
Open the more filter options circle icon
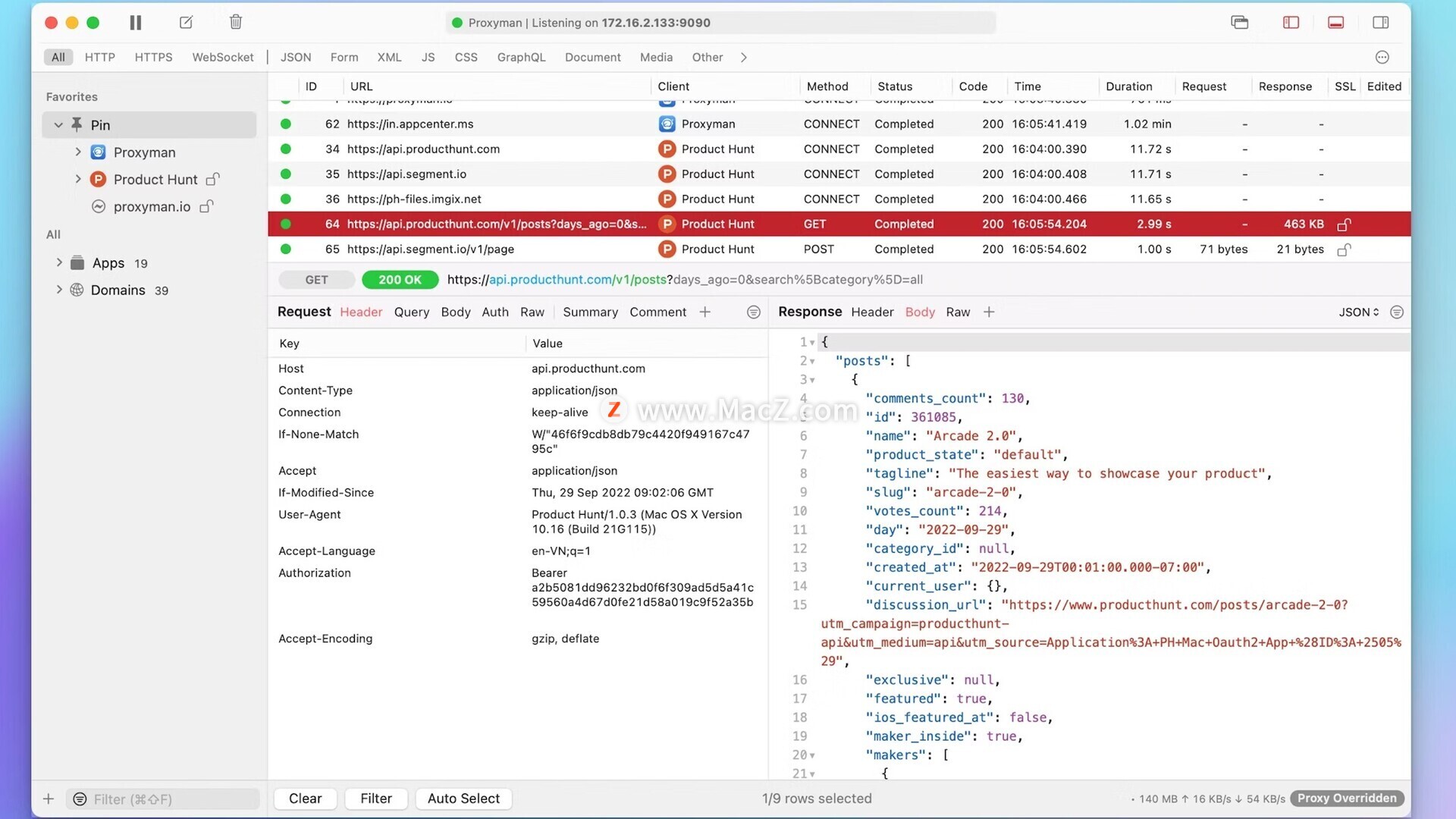(x=1382, y=58)
